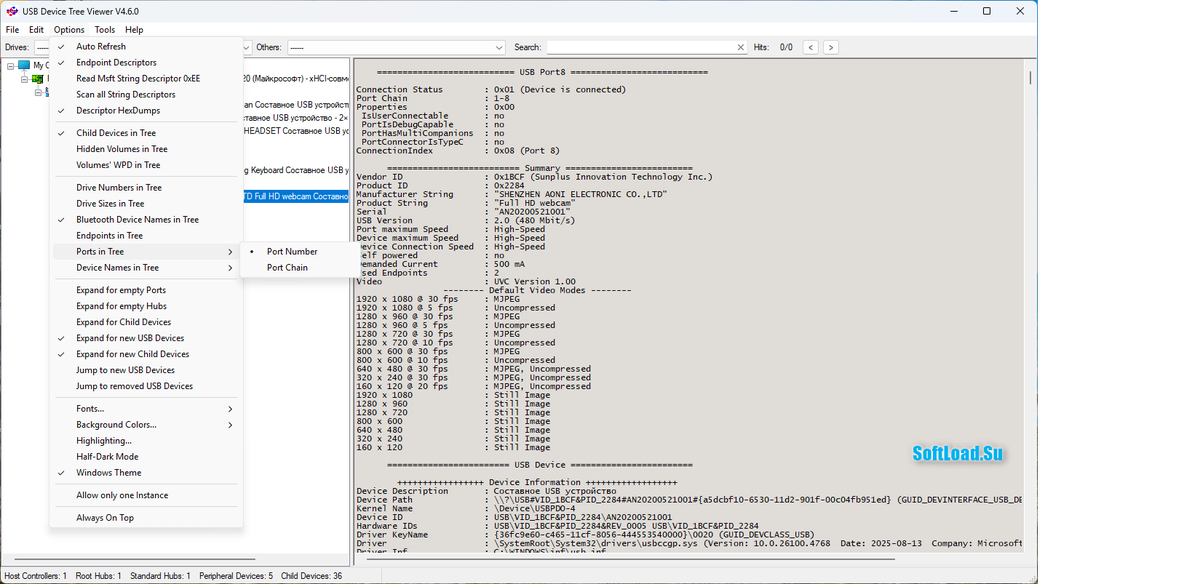Click the Host Controllers: 1 status entry
This screenshot has width=1200, height=584.
click(36, 575)
